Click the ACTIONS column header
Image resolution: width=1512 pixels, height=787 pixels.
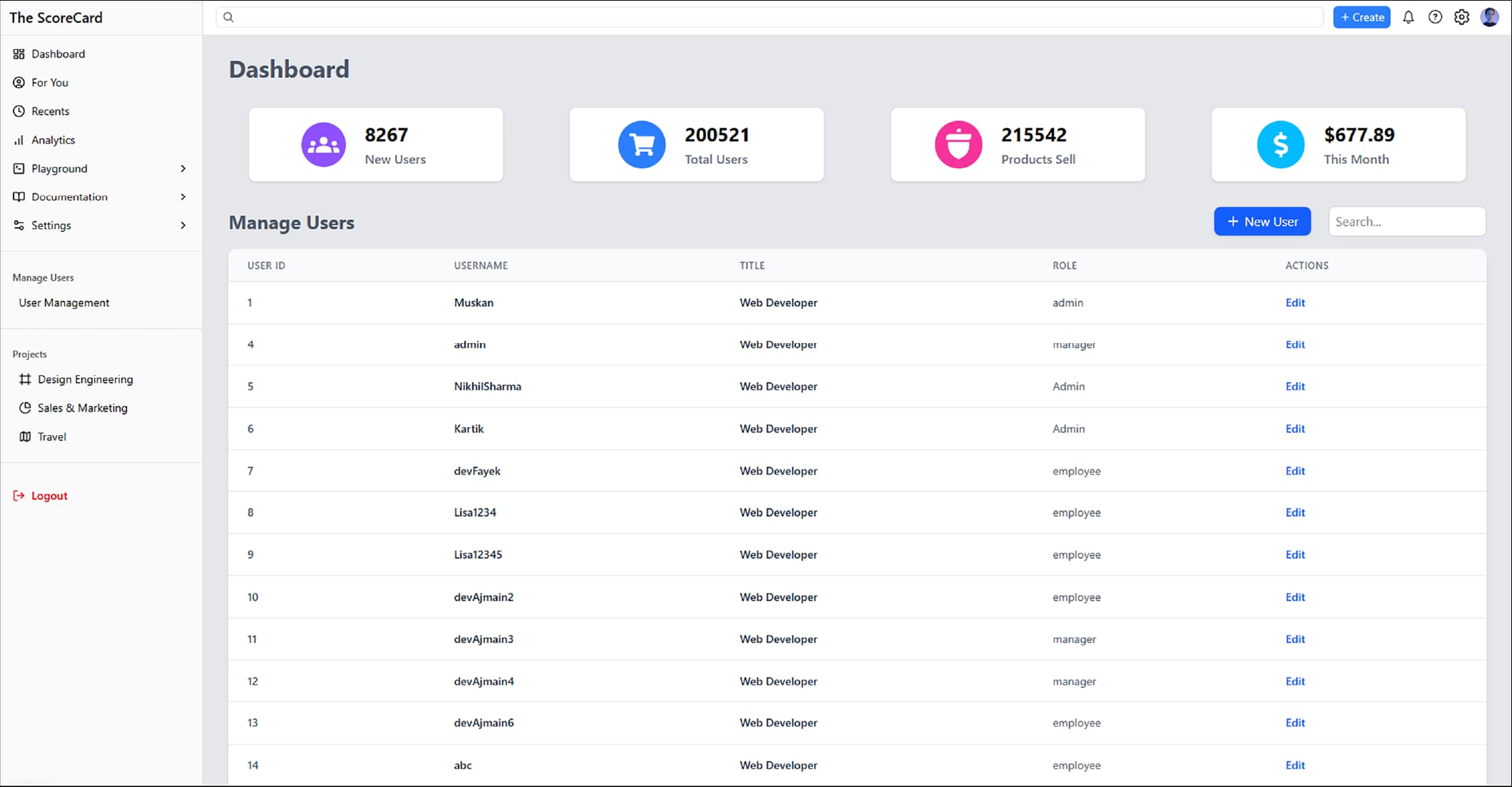pyautogui.click(x=1306, y=266)
